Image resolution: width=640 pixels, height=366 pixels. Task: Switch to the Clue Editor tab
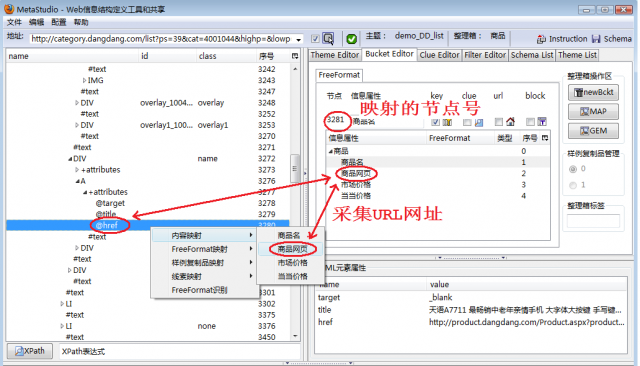click(439, 55)
